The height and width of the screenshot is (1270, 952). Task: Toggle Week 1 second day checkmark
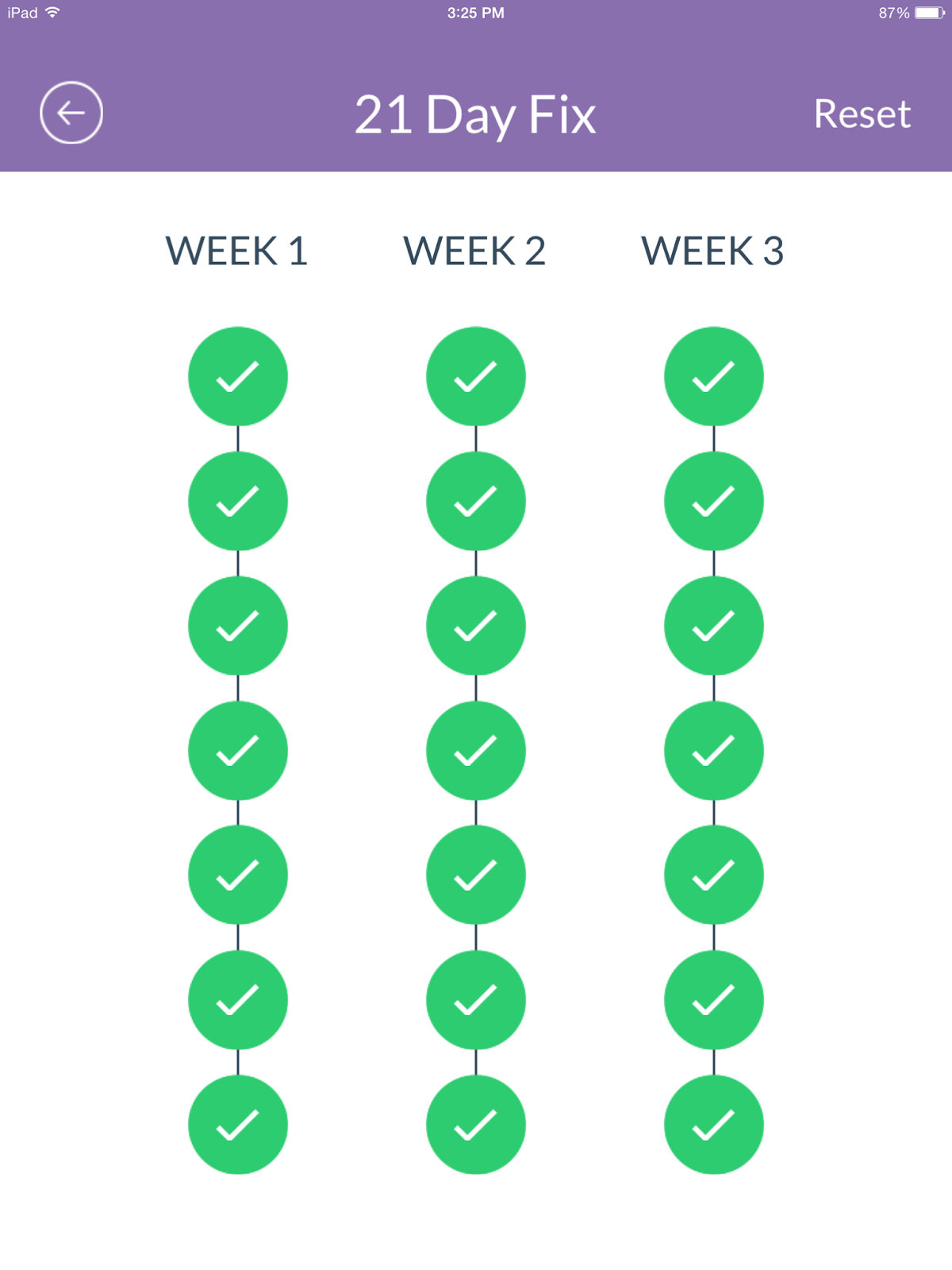[x=238, y=501]
